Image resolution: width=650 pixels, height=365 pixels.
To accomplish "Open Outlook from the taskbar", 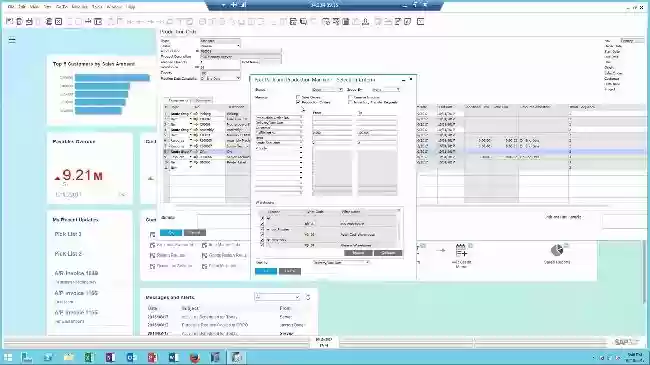I will (131, 358).
